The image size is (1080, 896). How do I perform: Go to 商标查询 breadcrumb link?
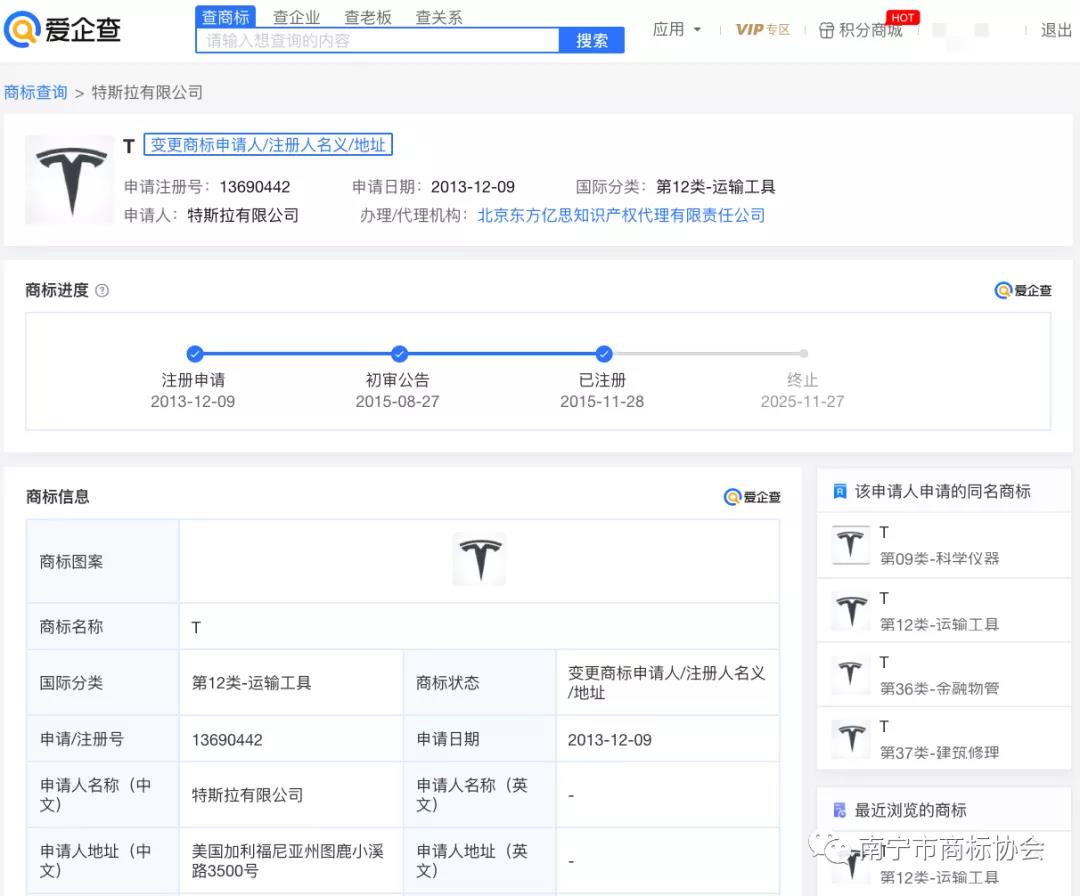point(35,92)
